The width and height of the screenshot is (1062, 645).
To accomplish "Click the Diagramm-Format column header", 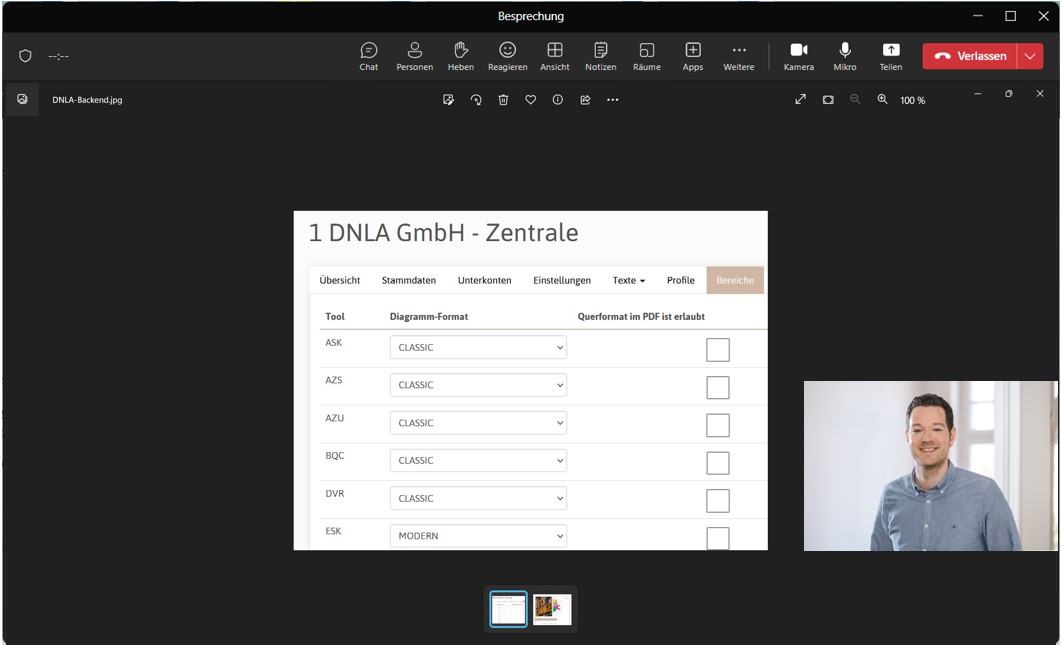I will (x=429, y=316).
